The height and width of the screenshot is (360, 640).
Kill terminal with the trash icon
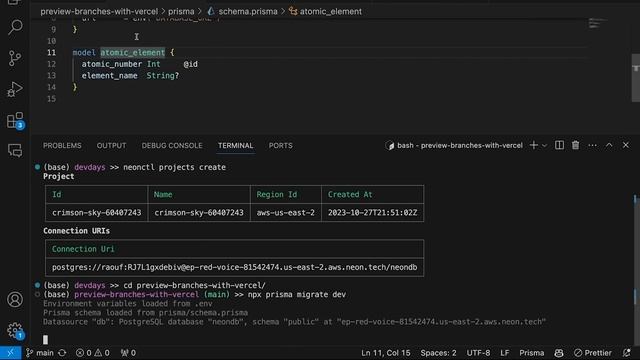point(576,145)
